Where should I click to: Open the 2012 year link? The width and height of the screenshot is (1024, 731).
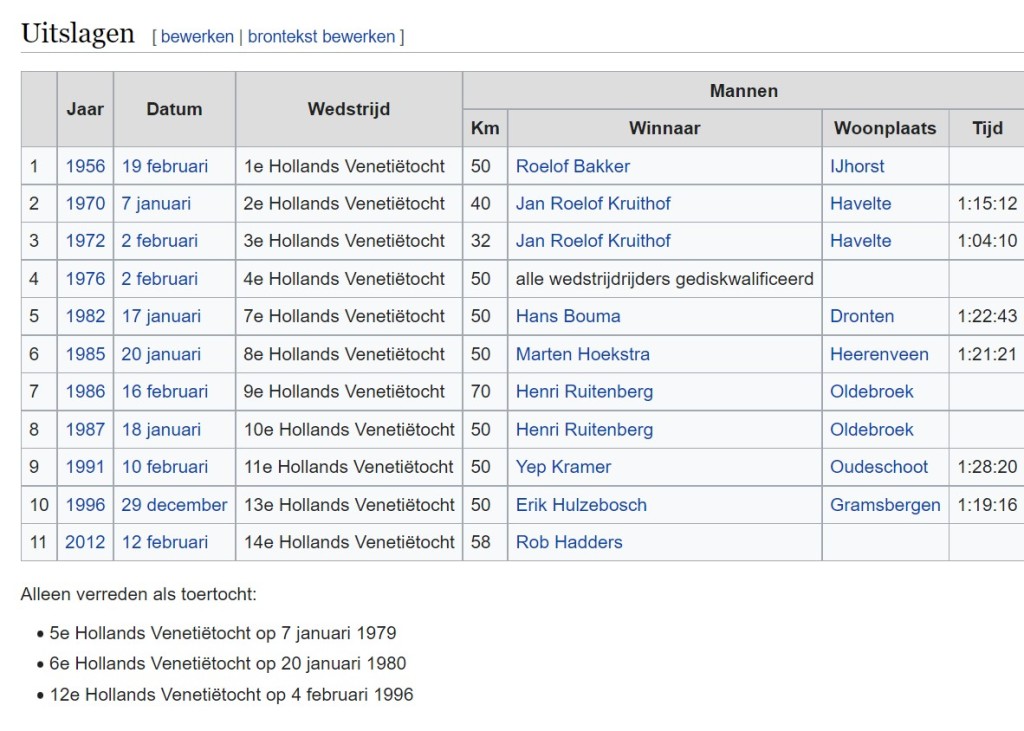tap(85, 542)
